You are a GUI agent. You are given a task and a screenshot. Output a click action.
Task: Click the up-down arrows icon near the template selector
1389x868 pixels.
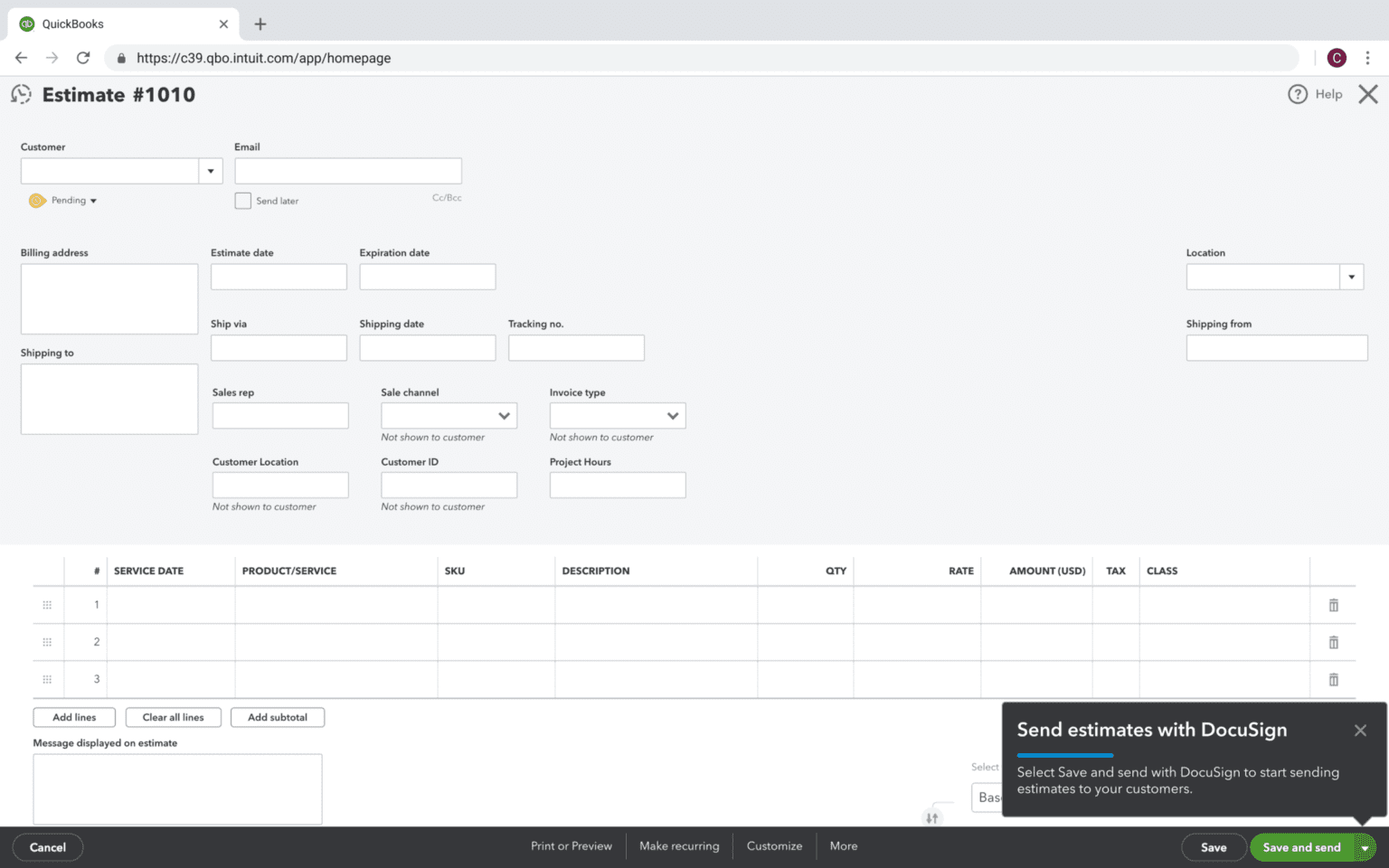pos(931,816)
